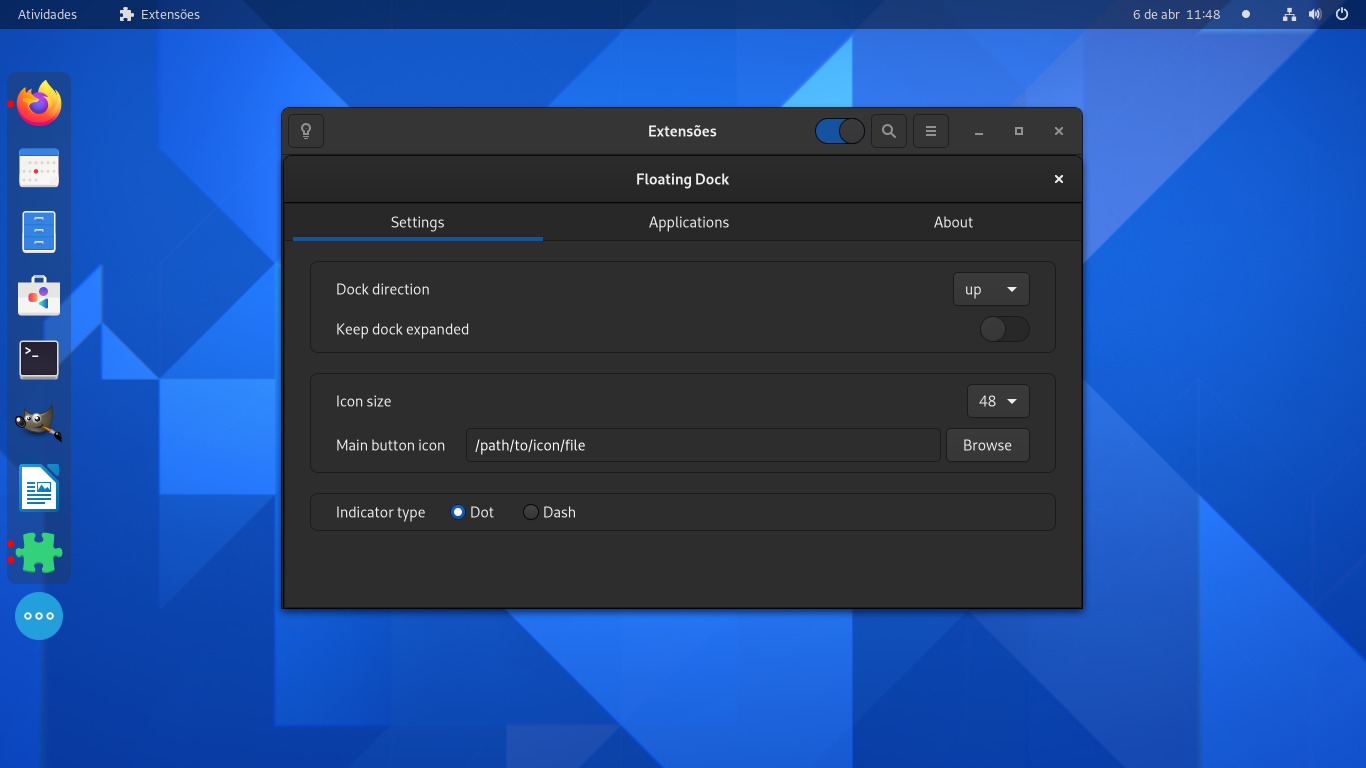Open the terminal app in the dock
The width and height of the screenshot is (1366, 768).
click(38, 360)
